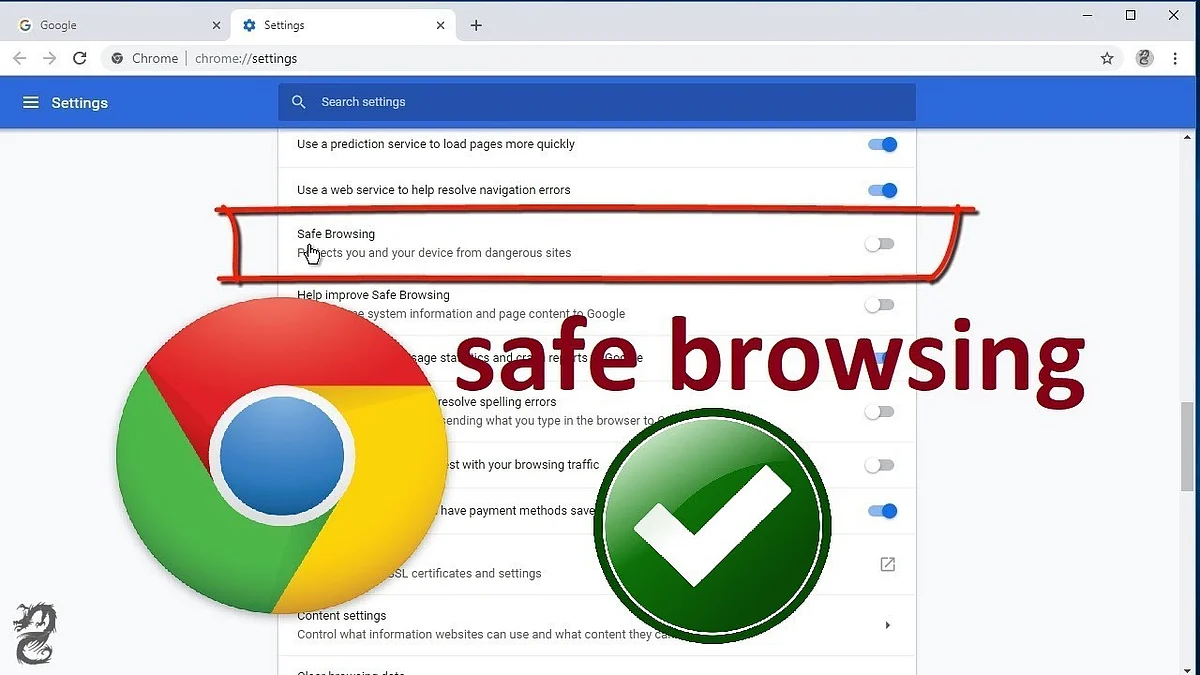Close the Settings tab
This screenshot has height=675, width=1200.
pyautogui.click(x=439, y=25)
